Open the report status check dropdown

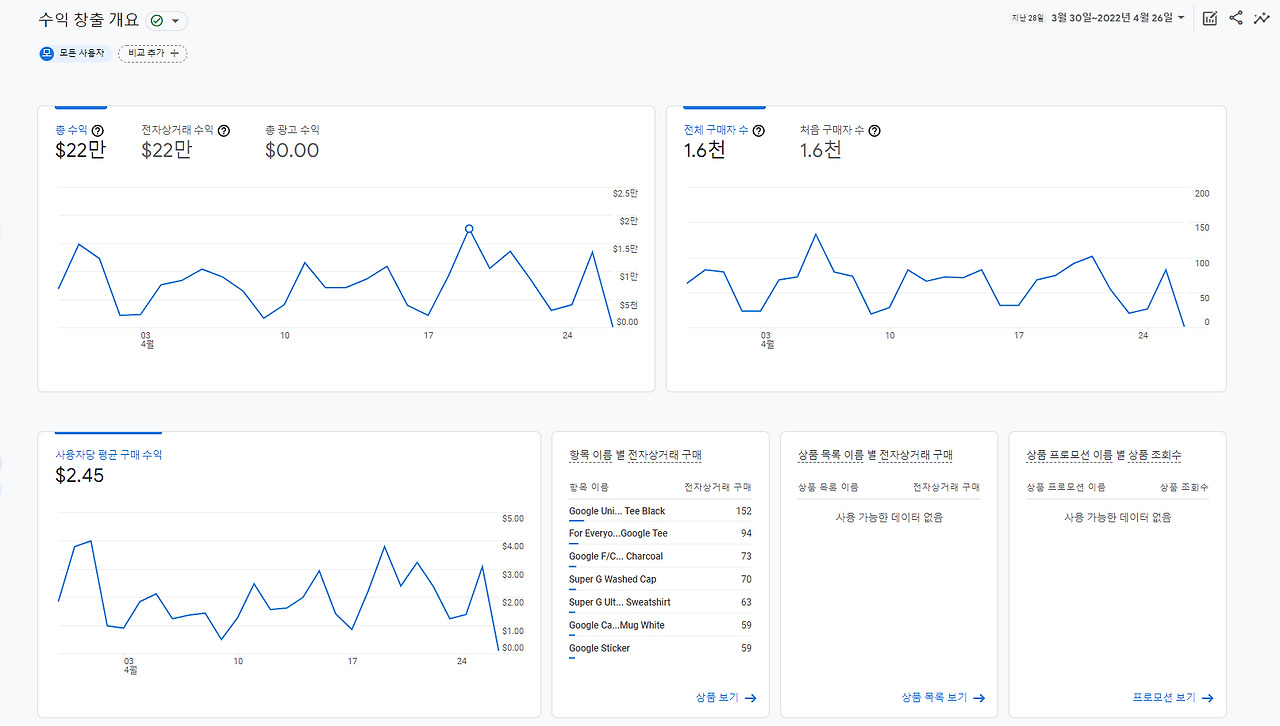click(167, 21)
